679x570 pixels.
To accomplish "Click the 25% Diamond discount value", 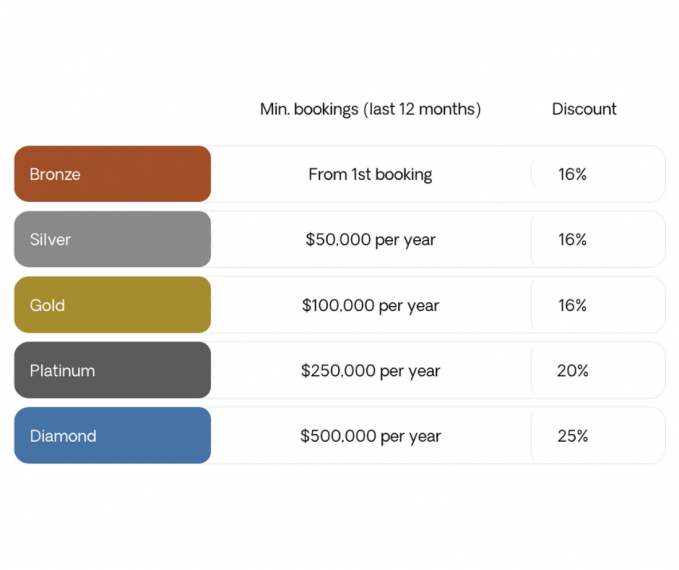I will (x=573, y=436).
